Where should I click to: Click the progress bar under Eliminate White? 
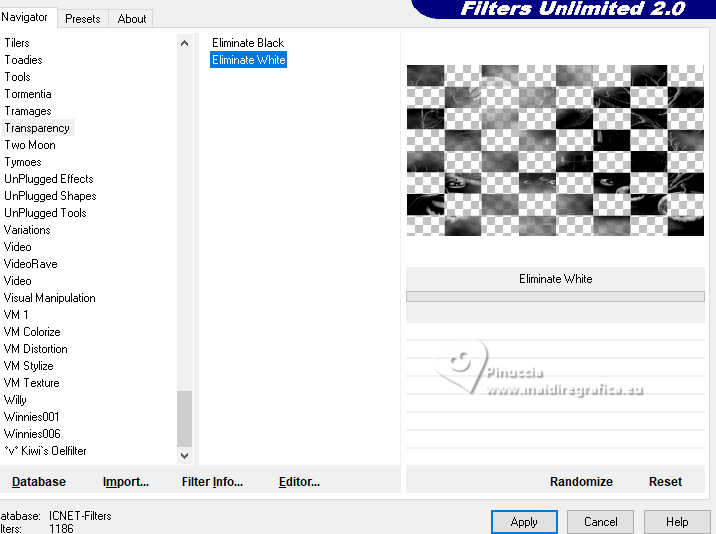555,297
